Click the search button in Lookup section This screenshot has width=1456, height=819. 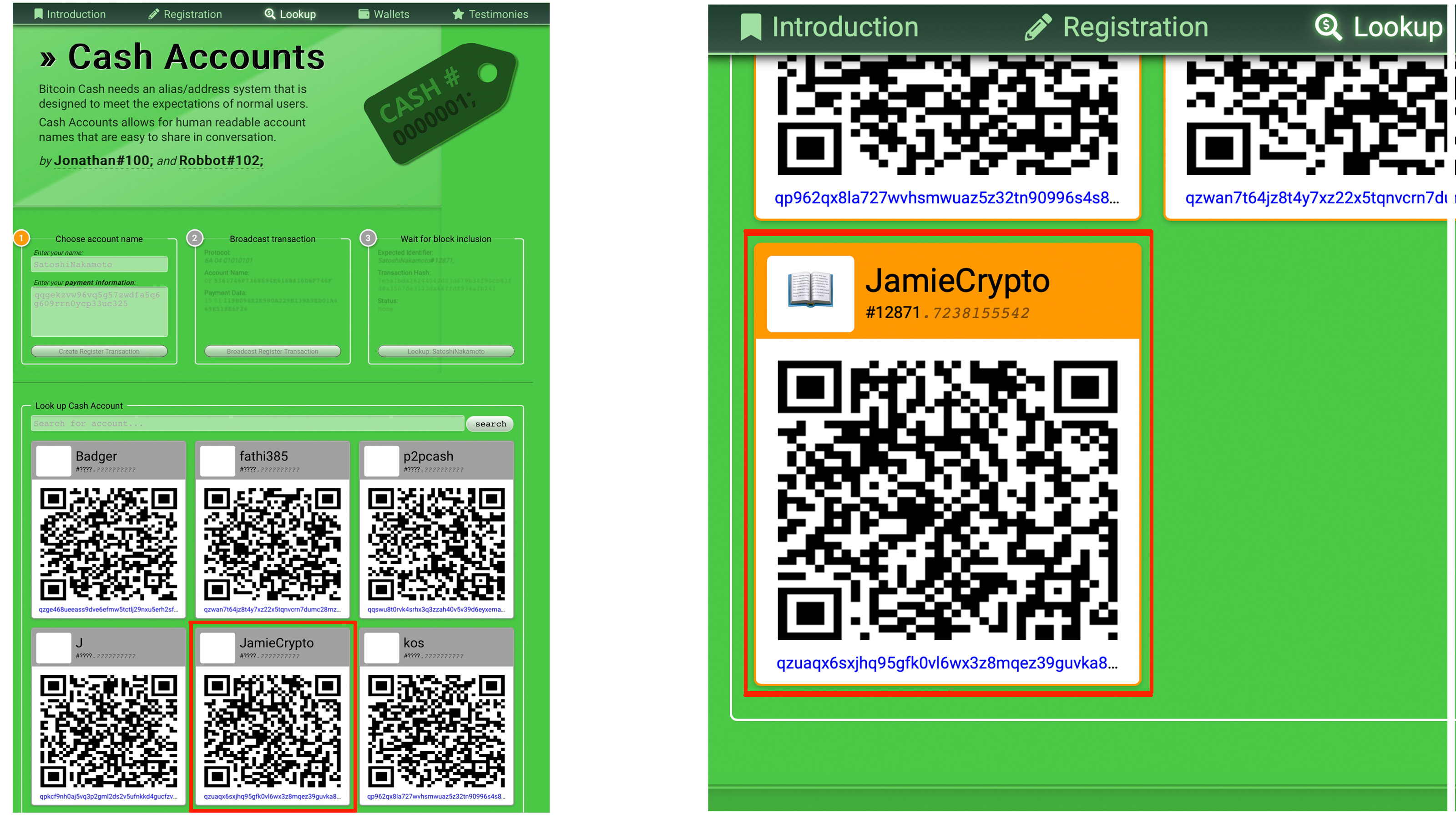494,423
